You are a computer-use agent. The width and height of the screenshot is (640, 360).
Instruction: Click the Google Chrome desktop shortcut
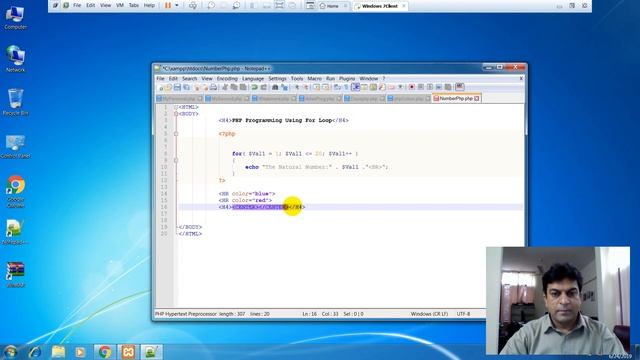[x=16, y=192]
